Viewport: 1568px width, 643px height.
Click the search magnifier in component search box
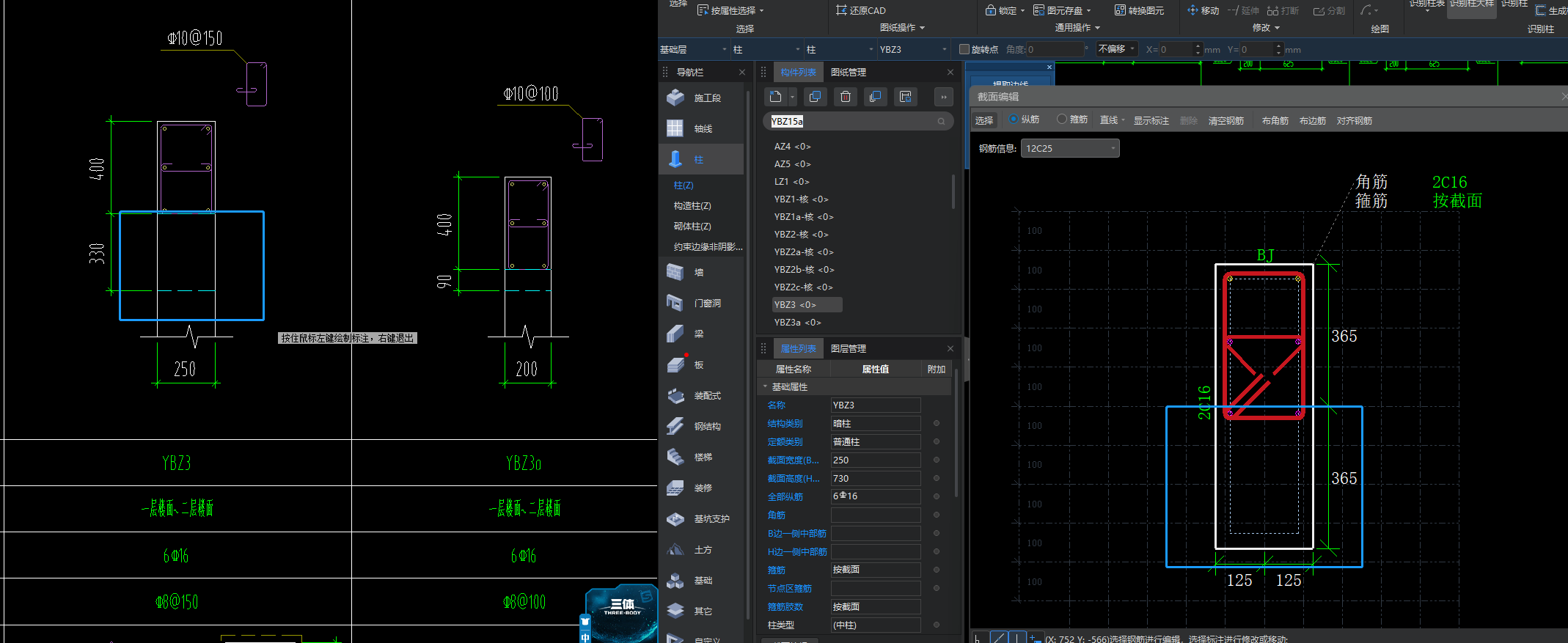[941, 122]
